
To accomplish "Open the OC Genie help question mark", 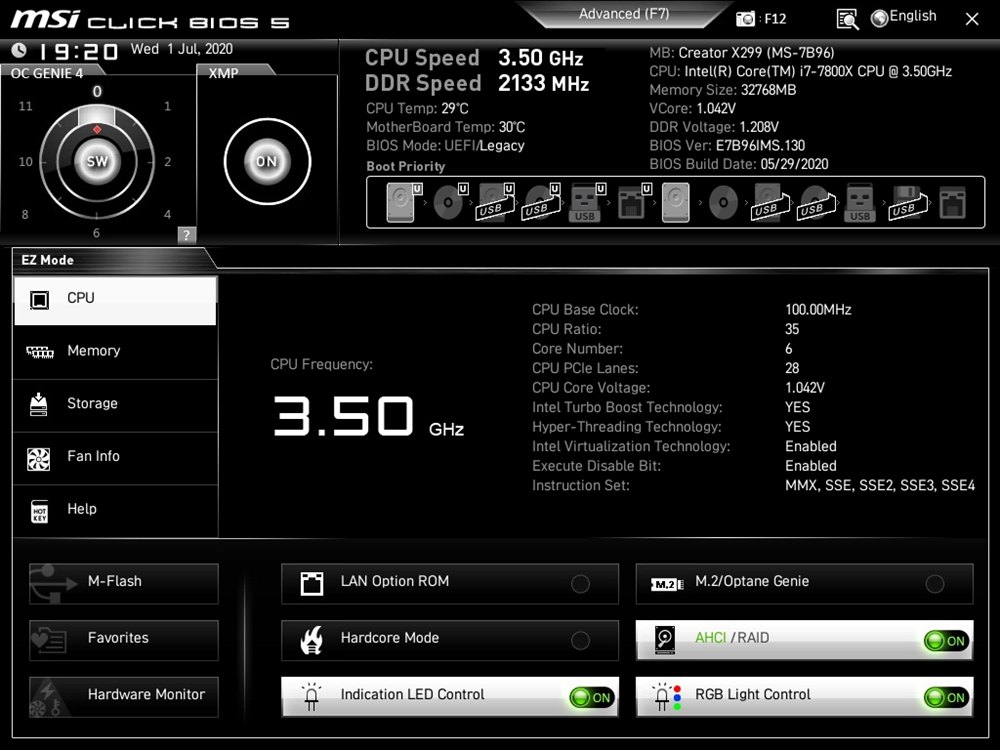I will click(186, 235).
